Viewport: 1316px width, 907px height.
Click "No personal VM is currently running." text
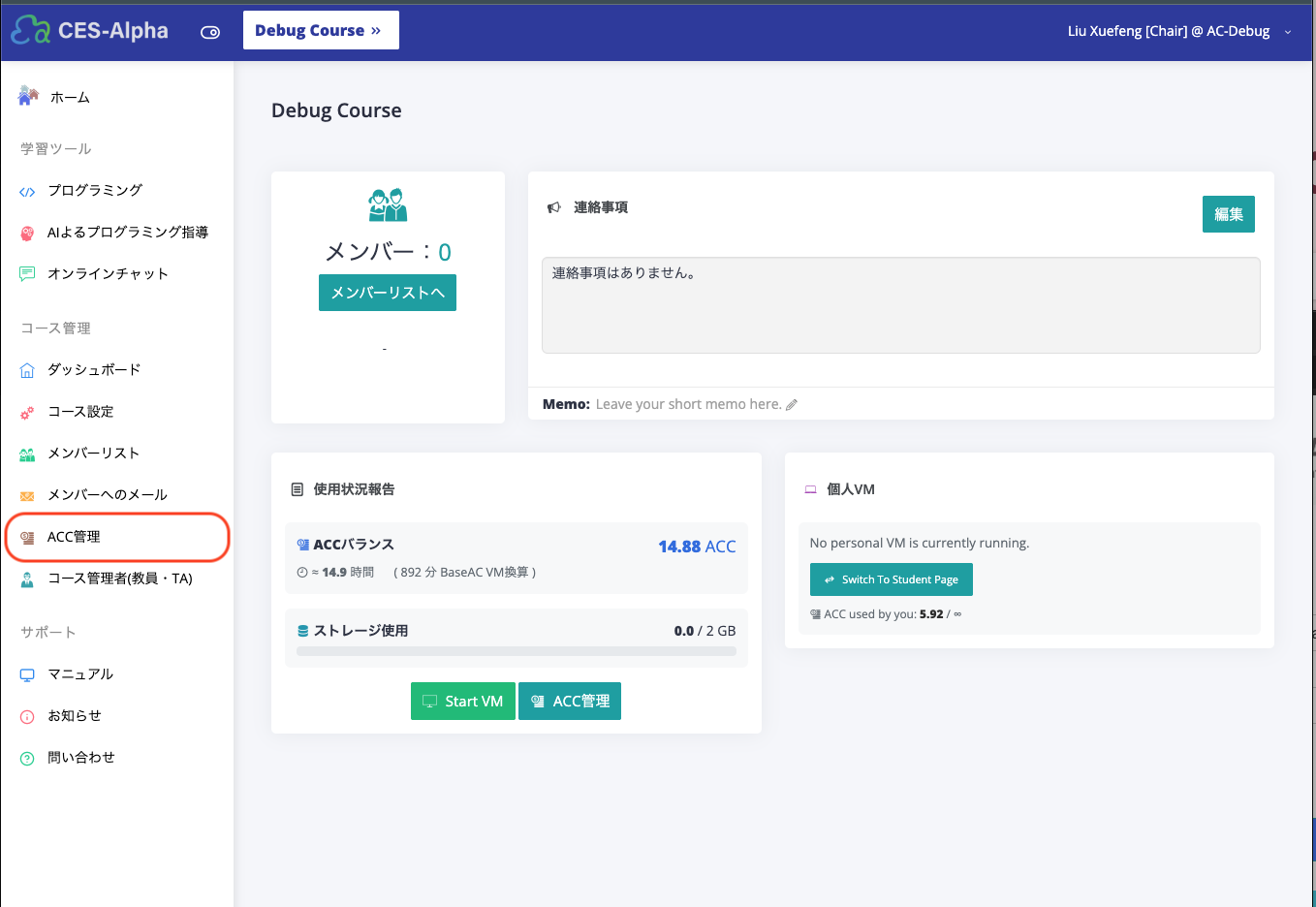tap(920, 543)
